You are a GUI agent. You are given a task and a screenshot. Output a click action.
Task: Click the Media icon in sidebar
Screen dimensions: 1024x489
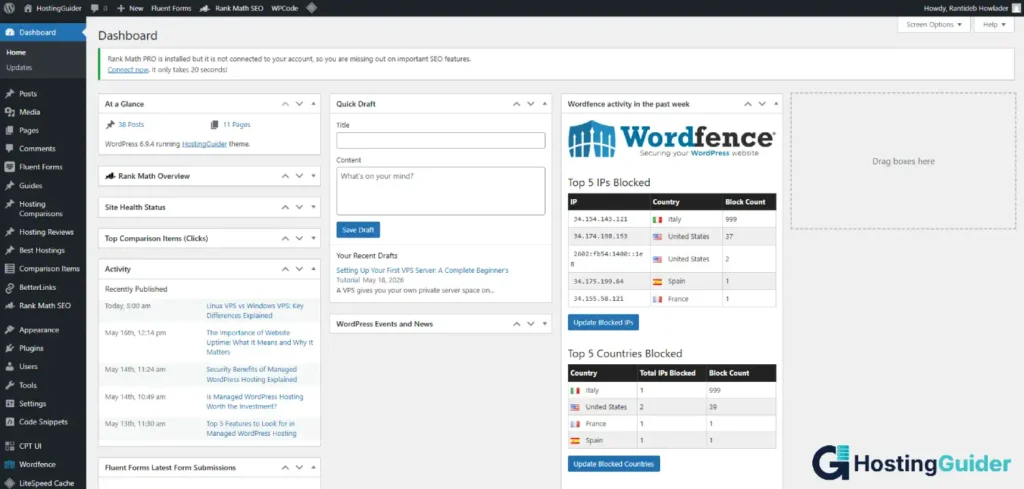coord(10,112)
